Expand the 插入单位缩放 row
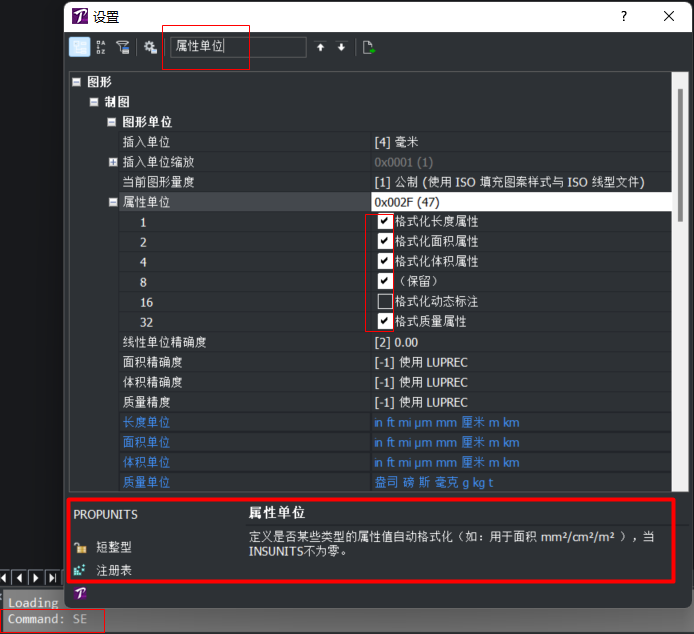Viewport: 694px width, 634px height. point(113,162)
